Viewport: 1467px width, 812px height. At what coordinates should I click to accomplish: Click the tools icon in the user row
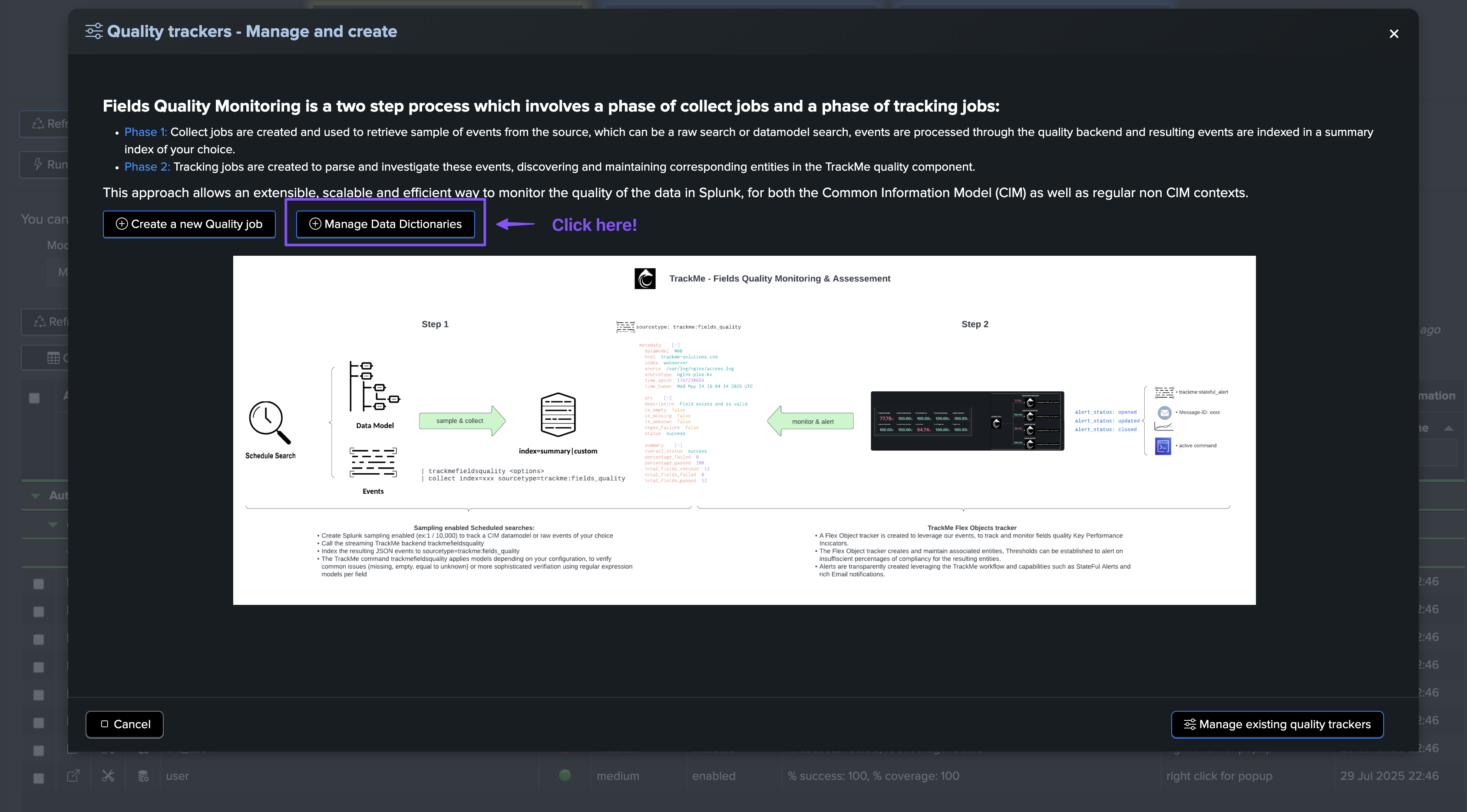click(108, 776)
